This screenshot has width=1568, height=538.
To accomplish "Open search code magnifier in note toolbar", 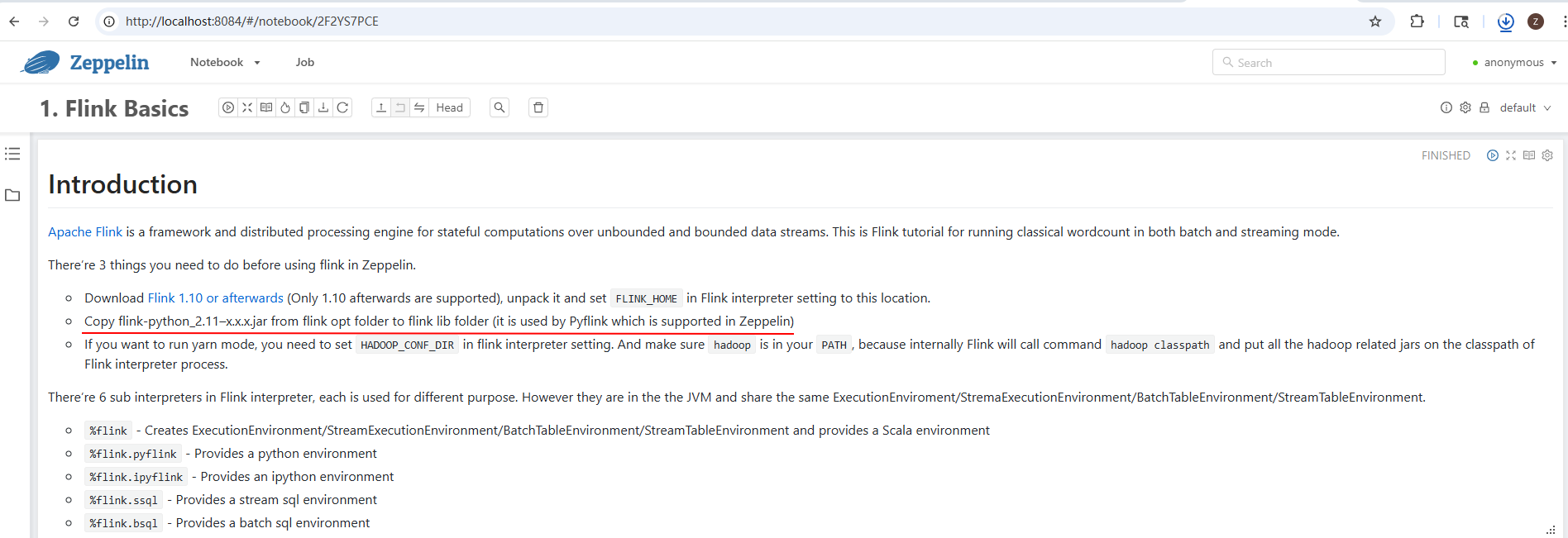I will coord(500,107).
